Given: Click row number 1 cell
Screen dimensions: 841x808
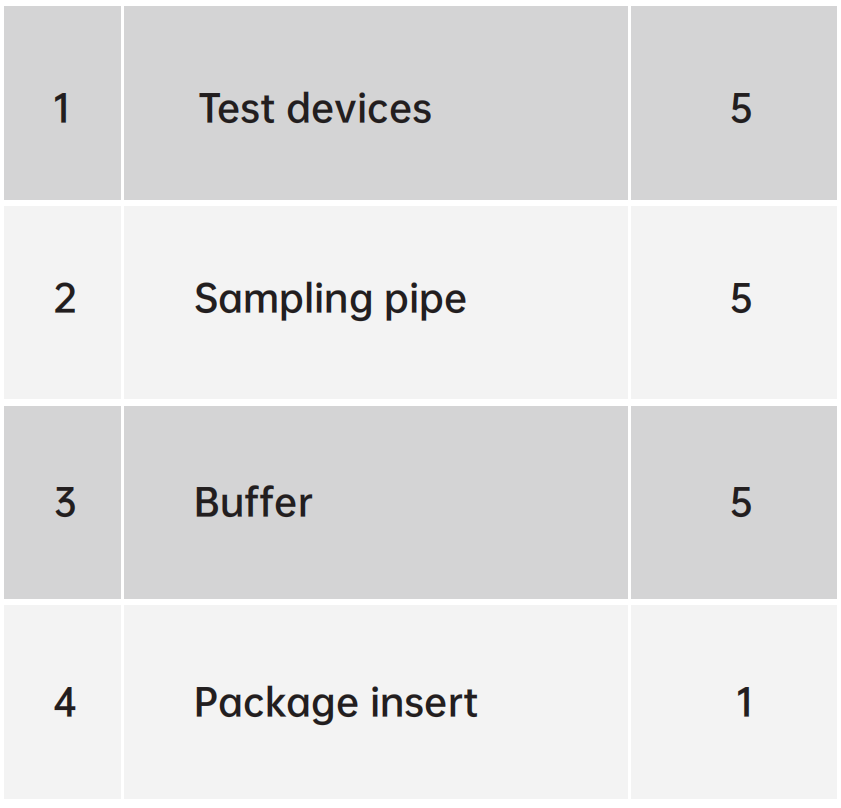Looking at the screenshot, I should click(62, 108).
